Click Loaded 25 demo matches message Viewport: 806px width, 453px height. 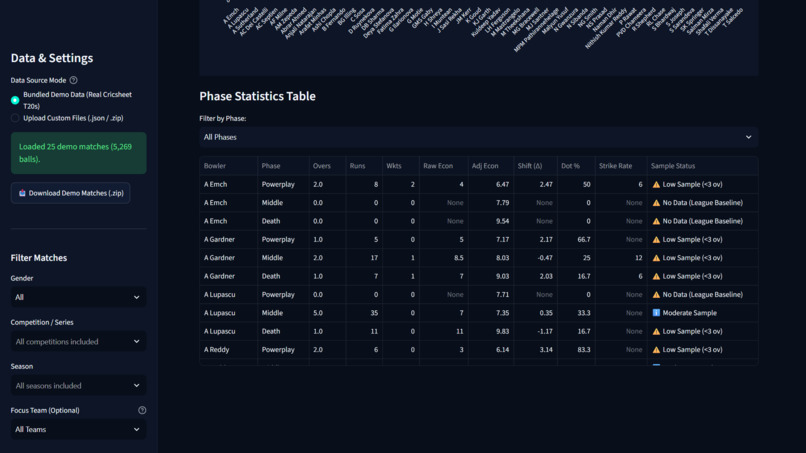point(78,153)
